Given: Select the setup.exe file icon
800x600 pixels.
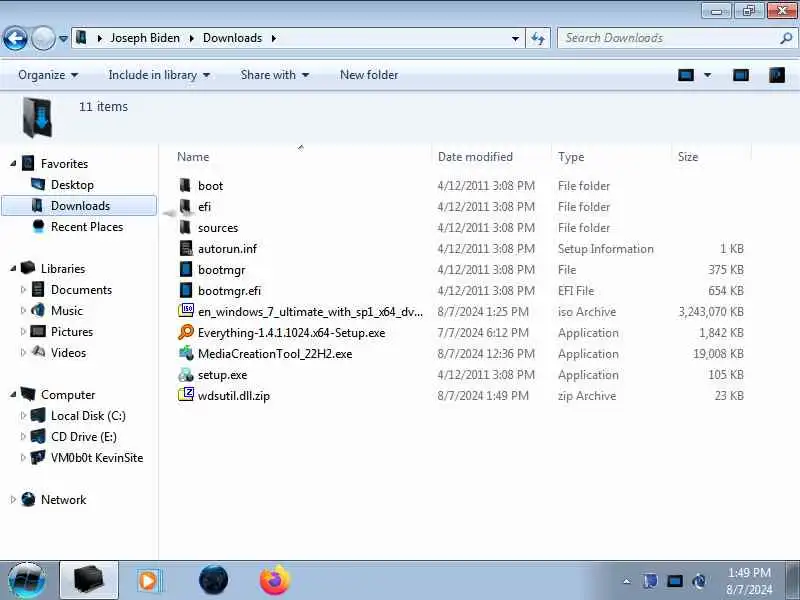Looking at the screenshot, I should click(186, 374).
